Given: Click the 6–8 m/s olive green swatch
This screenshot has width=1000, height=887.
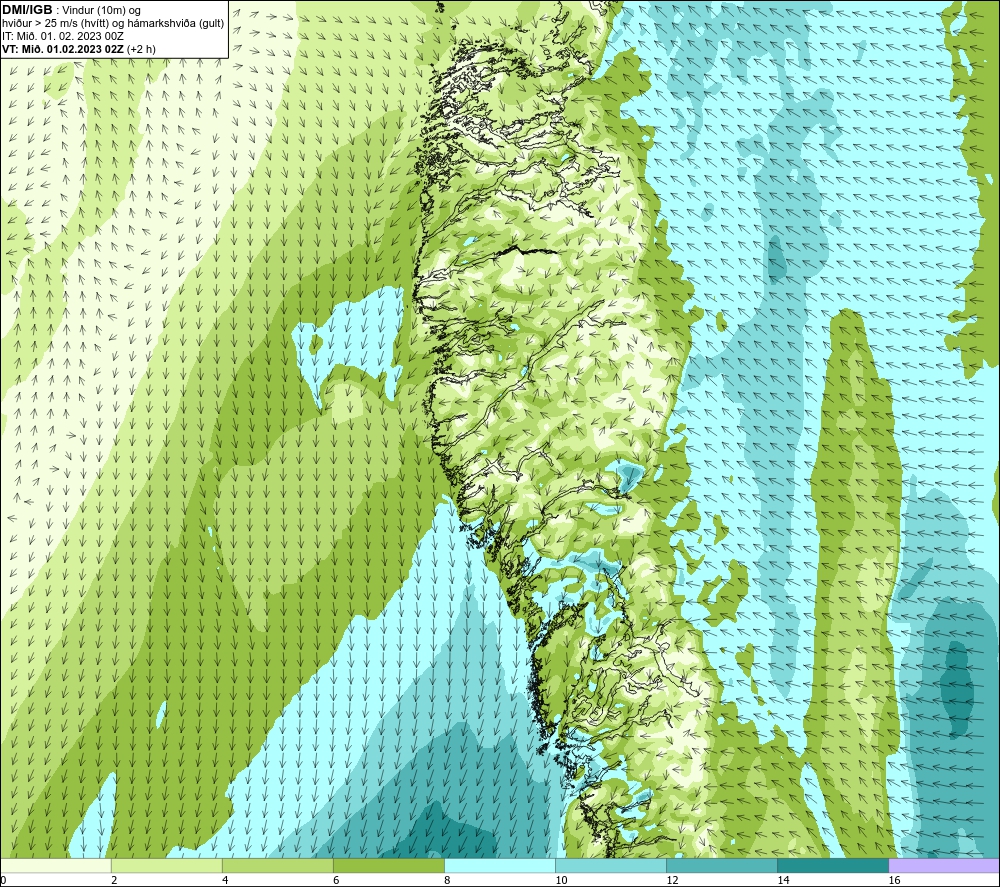Looking at the screenshot, I should click(x=389, y=866).
